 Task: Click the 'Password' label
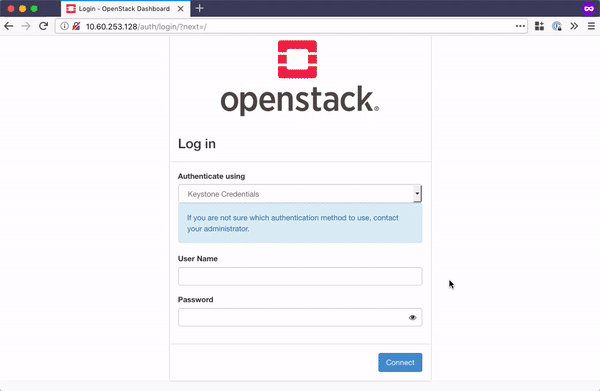[196, 300]
